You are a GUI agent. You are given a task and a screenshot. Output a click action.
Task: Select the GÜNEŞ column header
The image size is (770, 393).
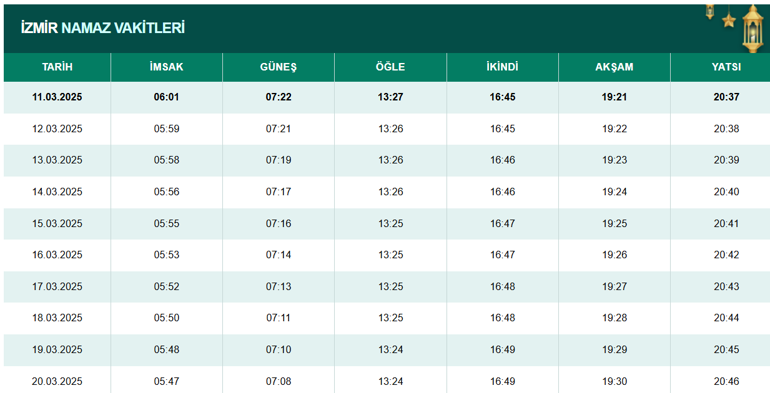click(278, 67)
